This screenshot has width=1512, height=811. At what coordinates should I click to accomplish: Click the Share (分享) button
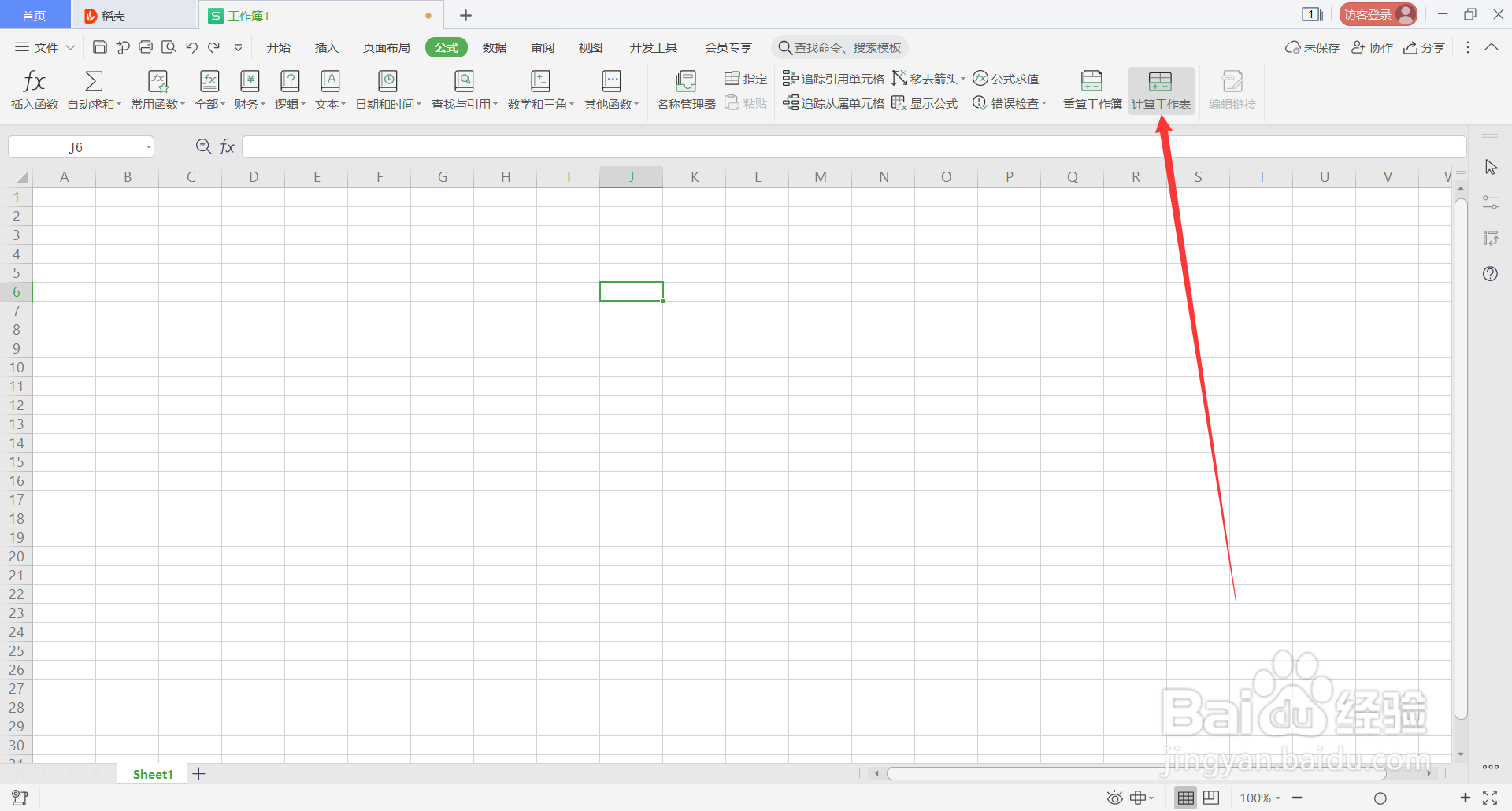tap(1425, 47)
